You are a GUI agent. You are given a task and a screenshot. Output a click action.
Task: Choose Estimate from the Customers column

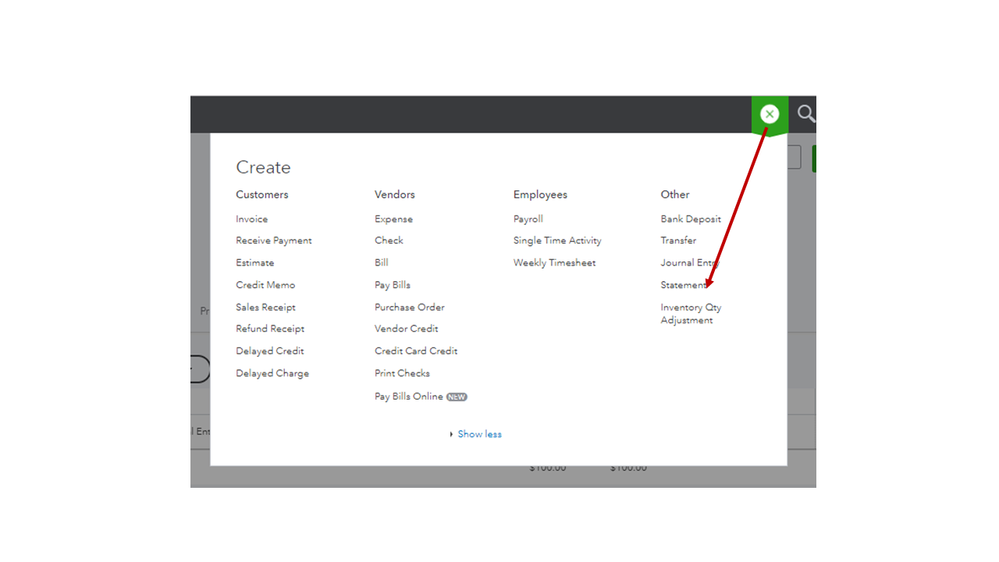[255, 263]
